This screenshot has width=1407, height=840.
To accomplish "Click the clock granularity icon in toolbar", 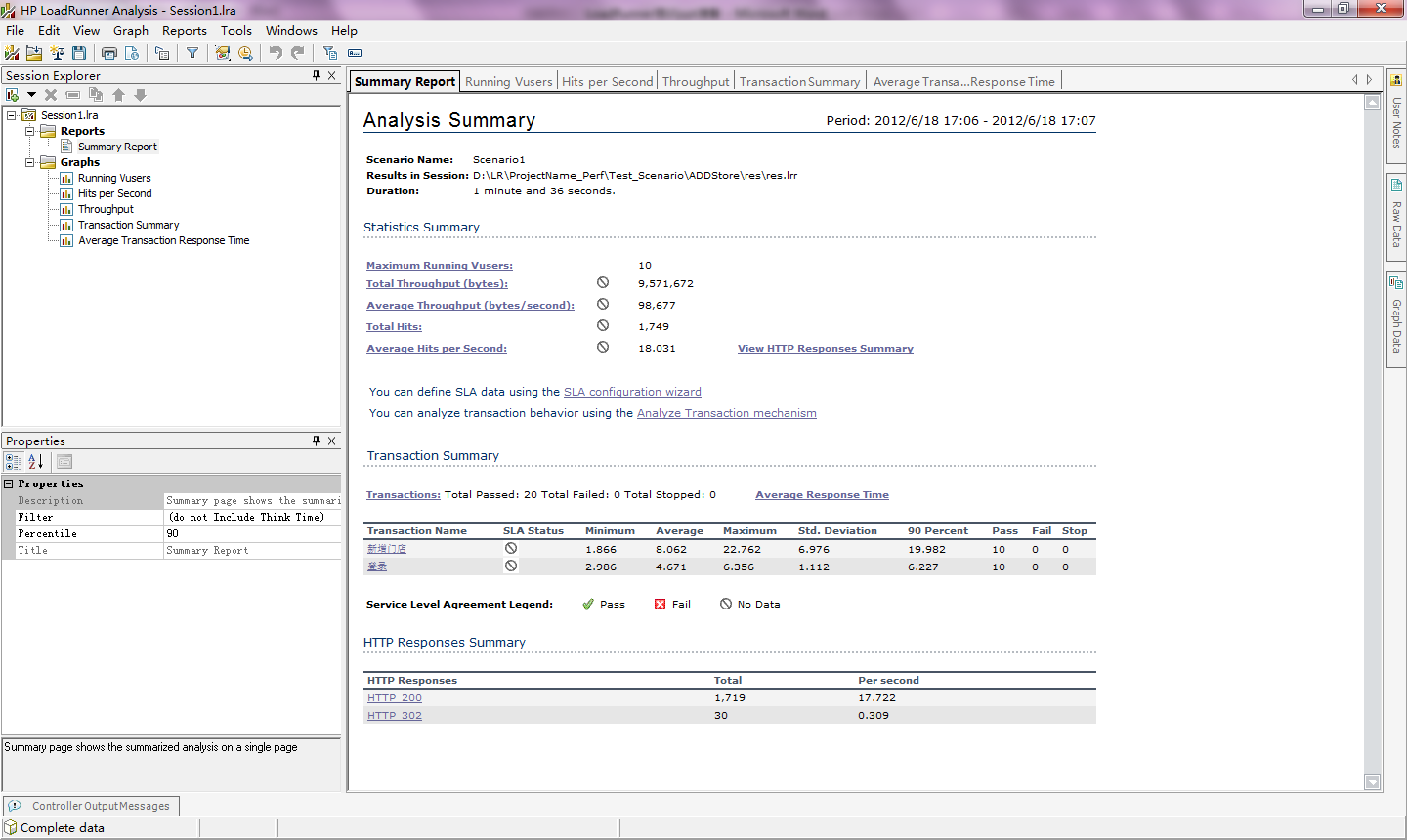I will [245, 53].
